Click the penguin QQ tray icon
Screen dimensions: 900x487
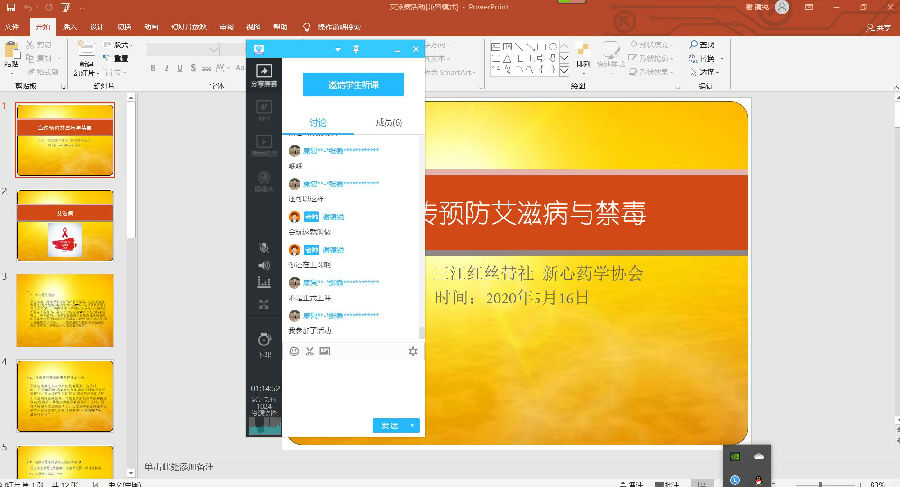coord(758,480)
